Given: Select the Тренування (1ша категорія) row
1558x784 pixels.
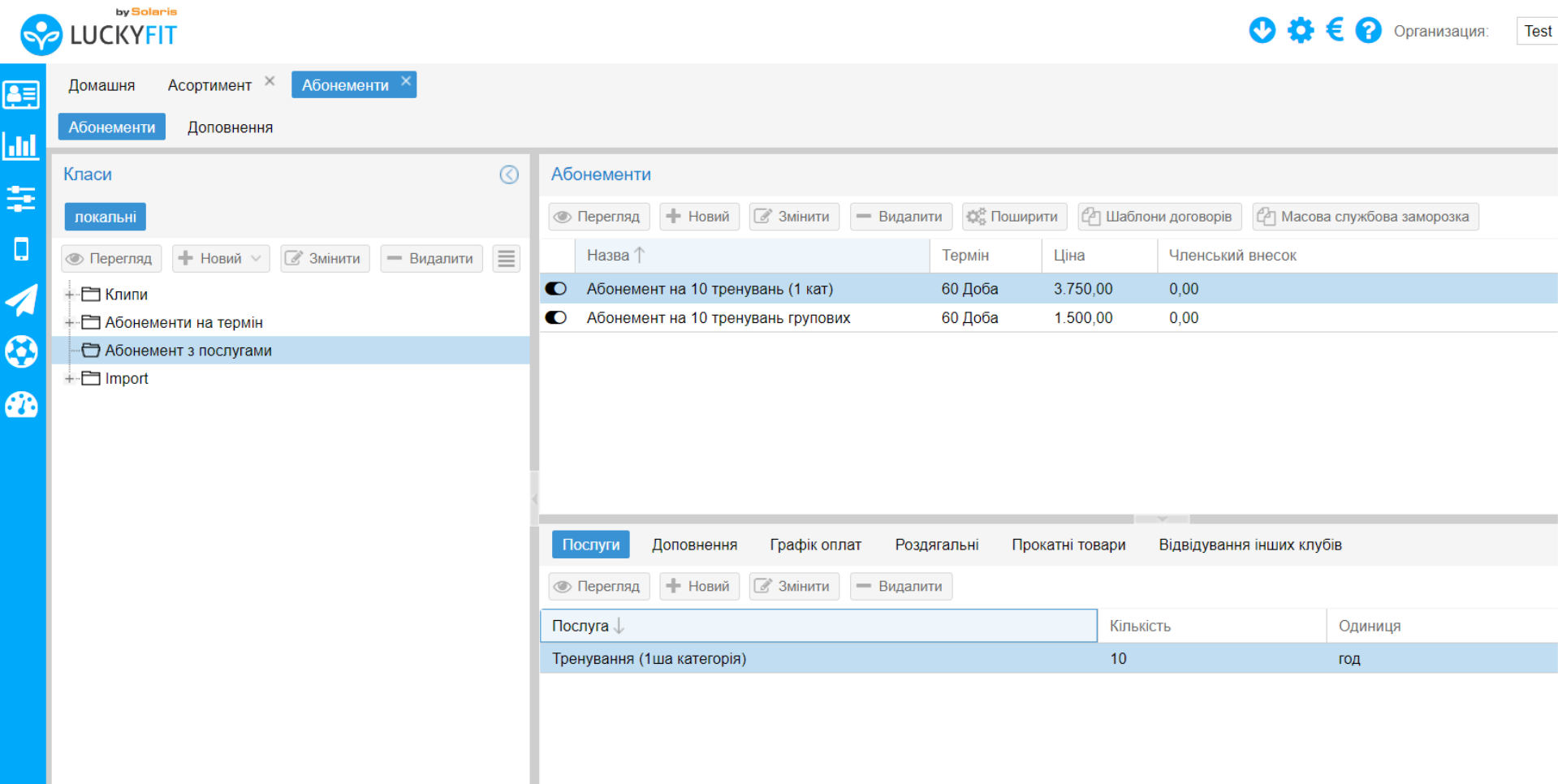Looking at the screenshot, I should [1049, 658].
